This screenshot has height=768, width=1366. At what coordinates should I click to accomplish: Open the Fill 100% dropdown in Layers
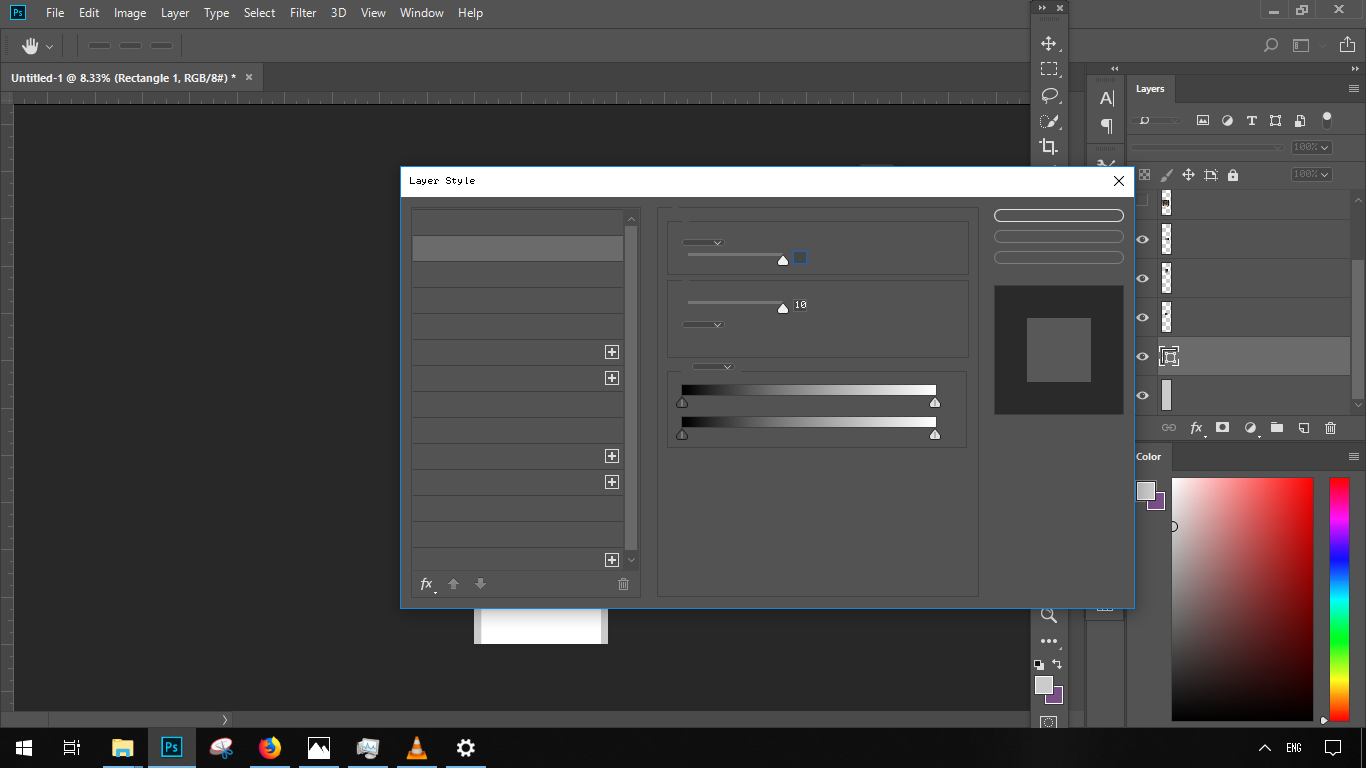coord(1312,174)
